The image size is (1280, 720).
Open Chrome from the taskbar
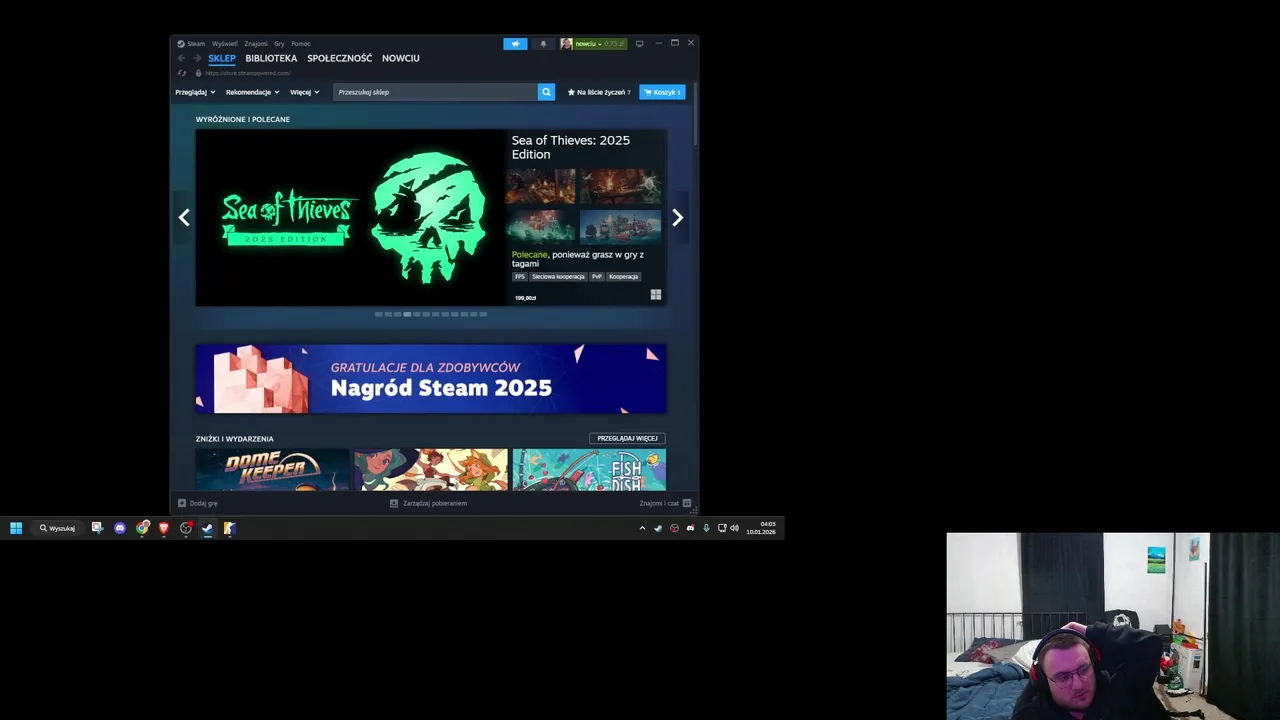tap(142, 528)
